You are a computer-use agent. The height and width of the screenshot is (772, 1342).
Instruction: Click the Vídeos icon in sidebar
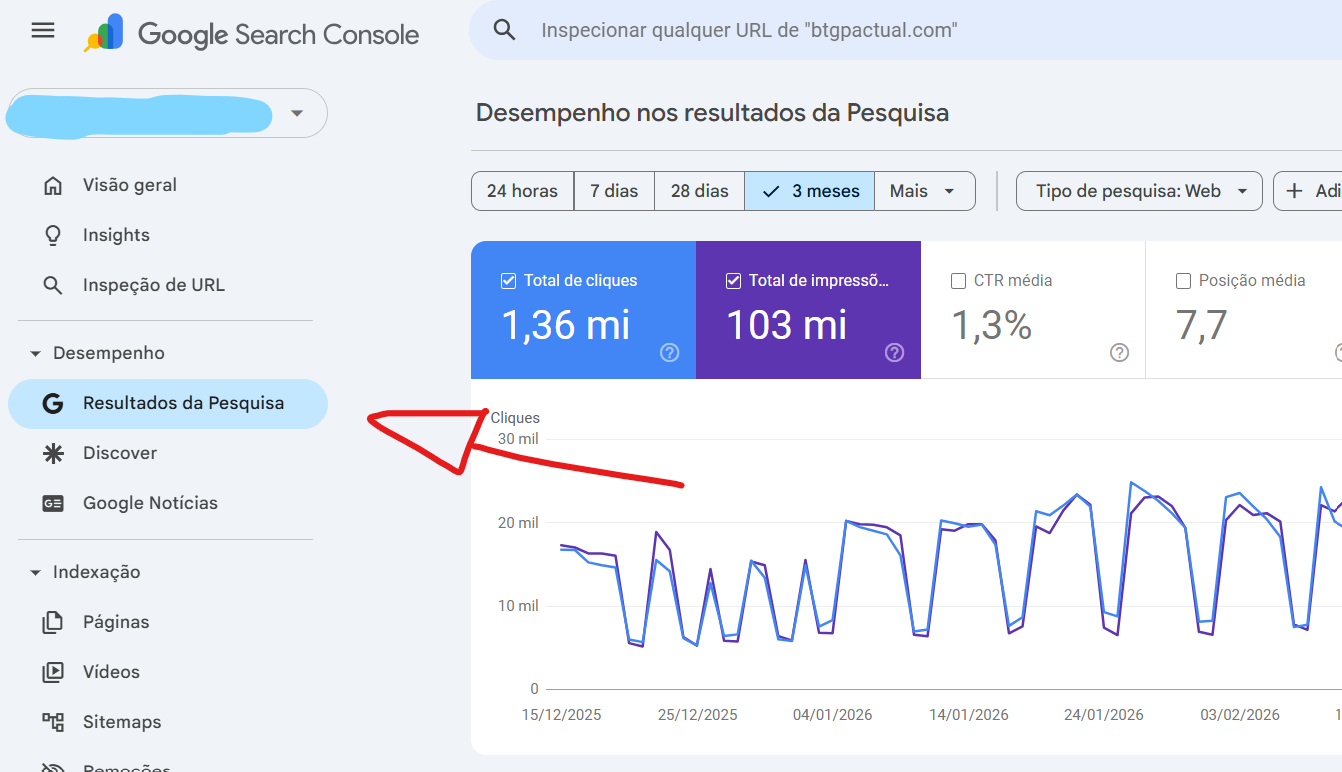[x=53, y=671]
